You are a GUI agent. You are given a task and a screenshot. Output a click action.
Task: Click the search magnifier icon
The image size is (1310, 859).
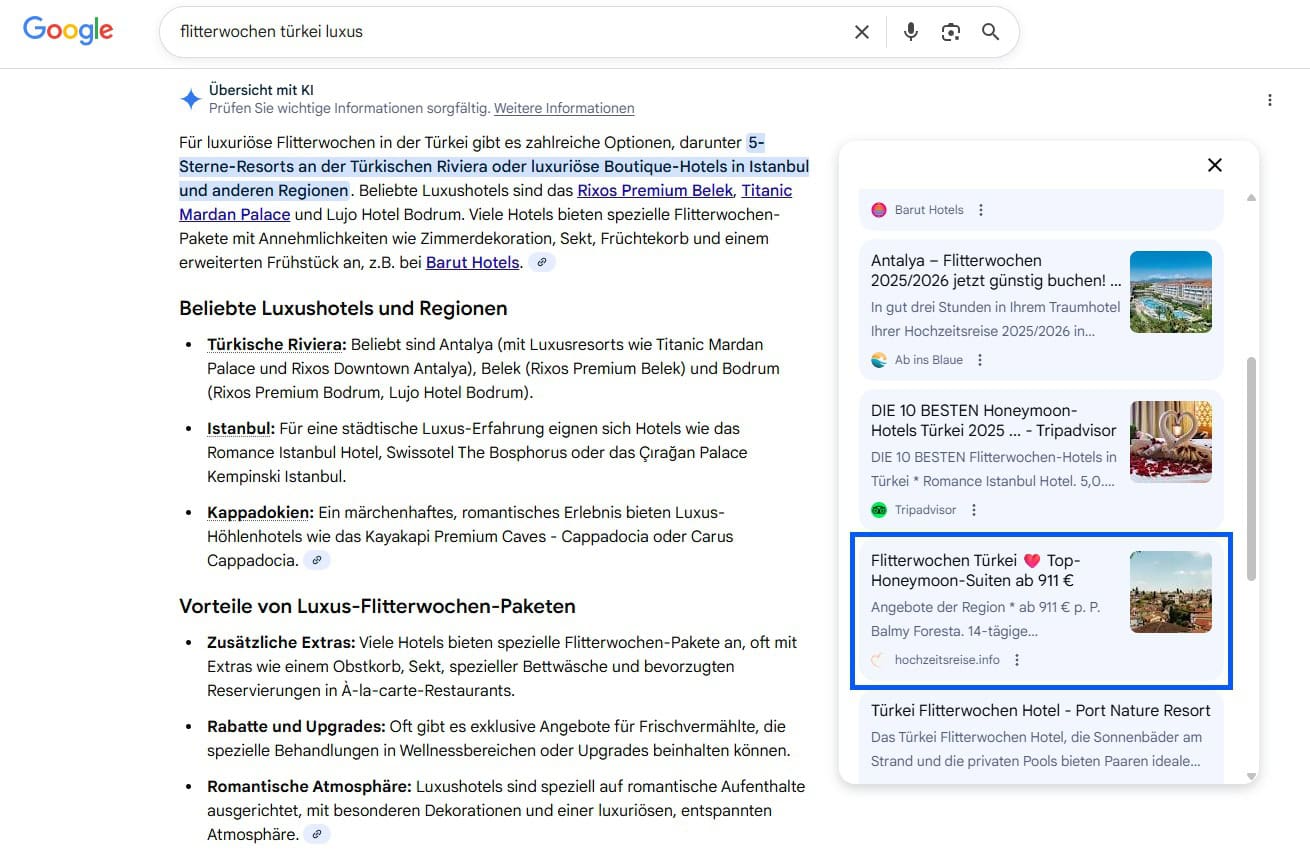coord(990,31)
